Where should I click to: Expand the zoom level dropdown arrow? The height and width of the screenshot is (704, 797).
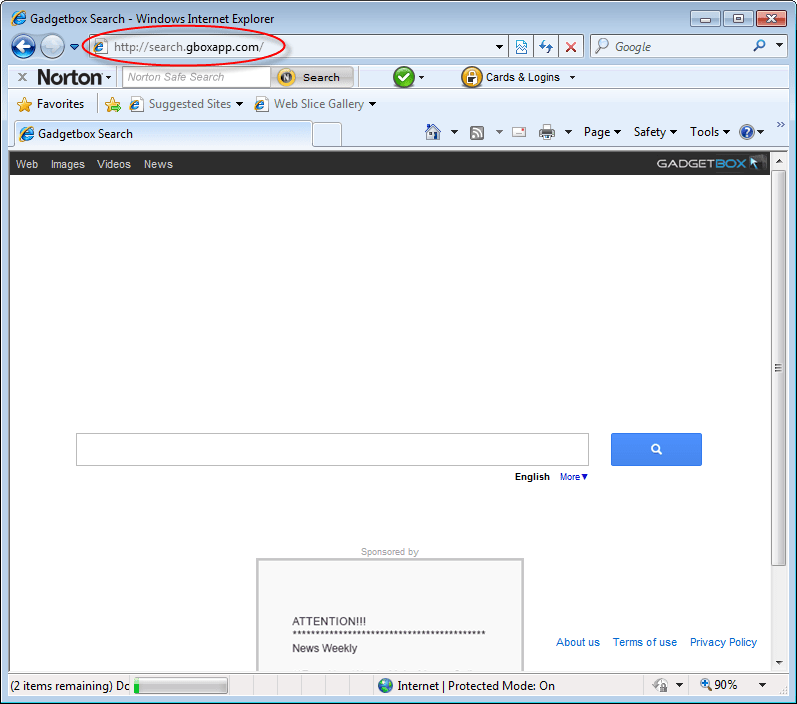coord(762,685)
